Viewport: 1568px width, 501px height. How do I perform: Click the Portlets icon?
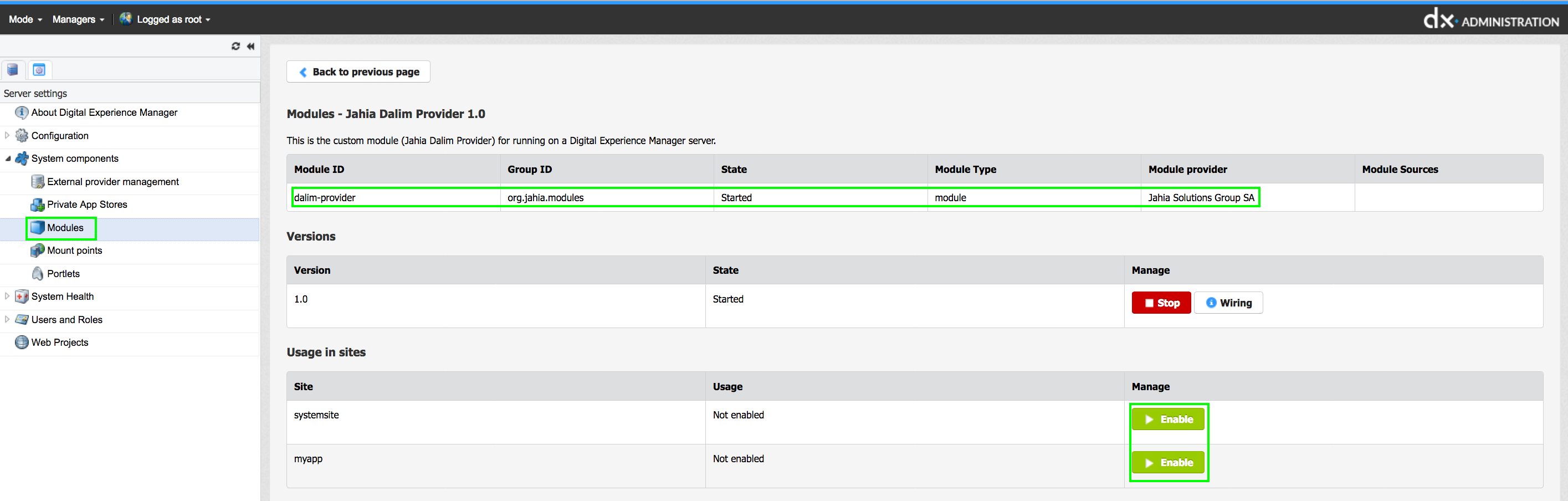(x=38, y=273)
